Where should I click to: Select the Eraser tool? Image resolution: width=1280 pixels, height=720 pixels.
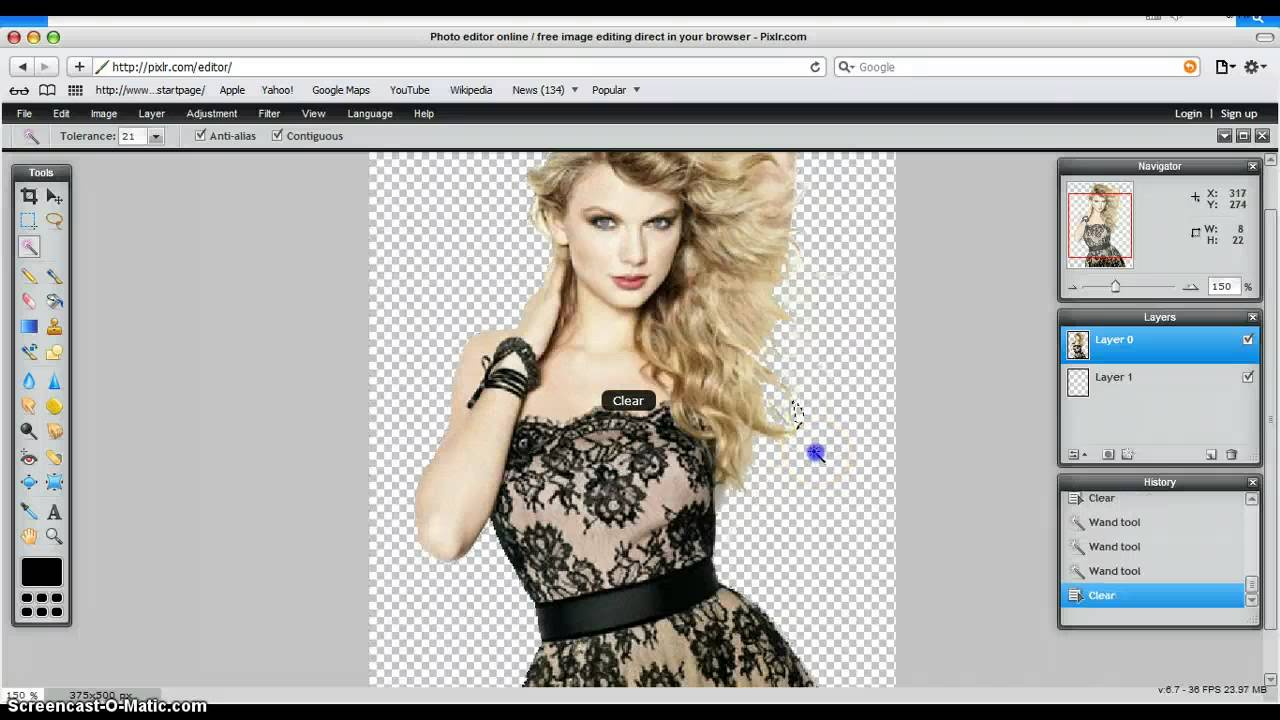pyautogui.click(x=29, y=301)
